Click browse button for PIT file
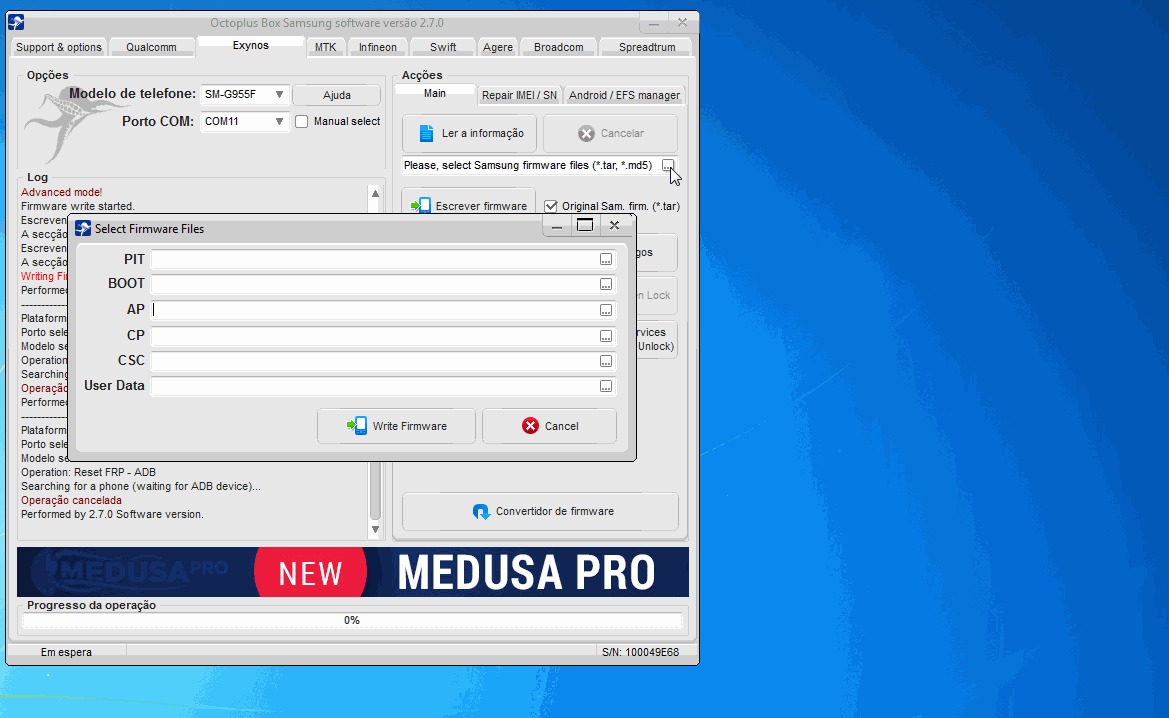 pos(605,259)
